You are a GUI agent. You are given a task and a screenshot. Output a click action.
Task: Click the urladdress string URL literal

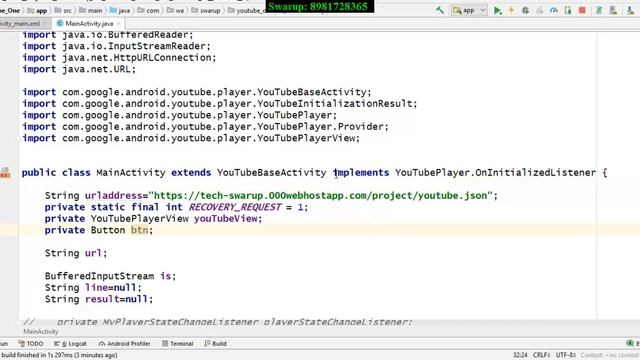(x=320, y=196)
